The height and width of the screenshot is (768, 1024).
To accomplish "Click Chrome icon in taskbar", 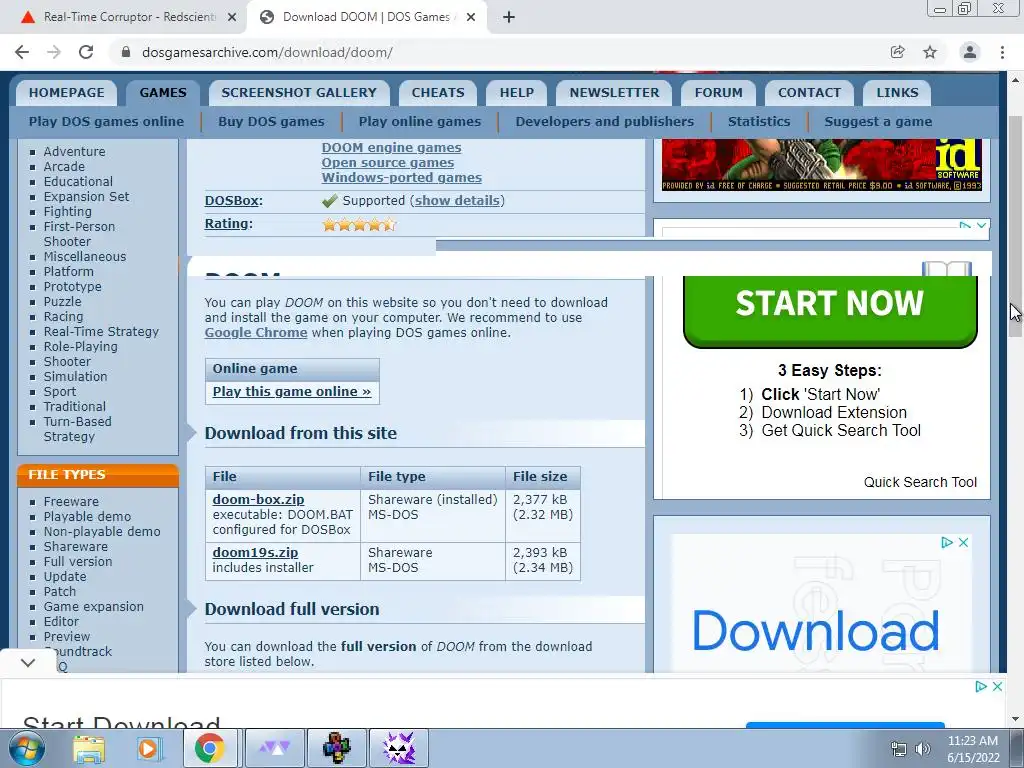I will [209, 748].
